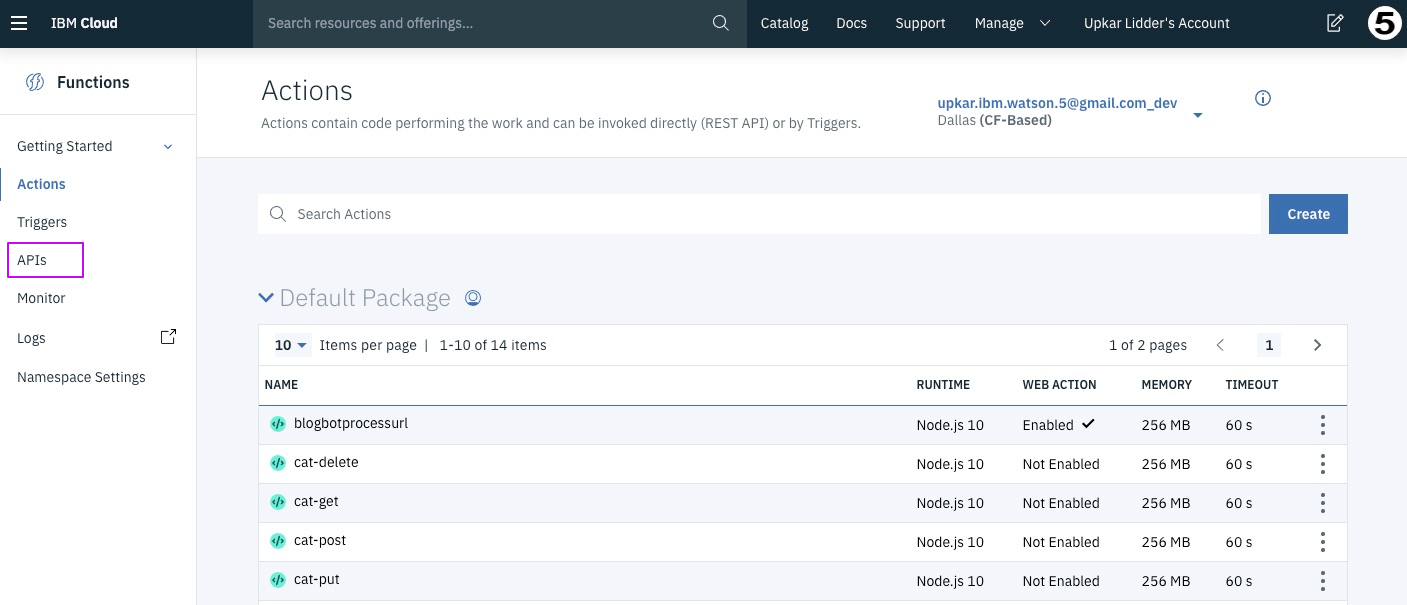
Task: Click the cat-post action icon
Action: tap(278, 541)
